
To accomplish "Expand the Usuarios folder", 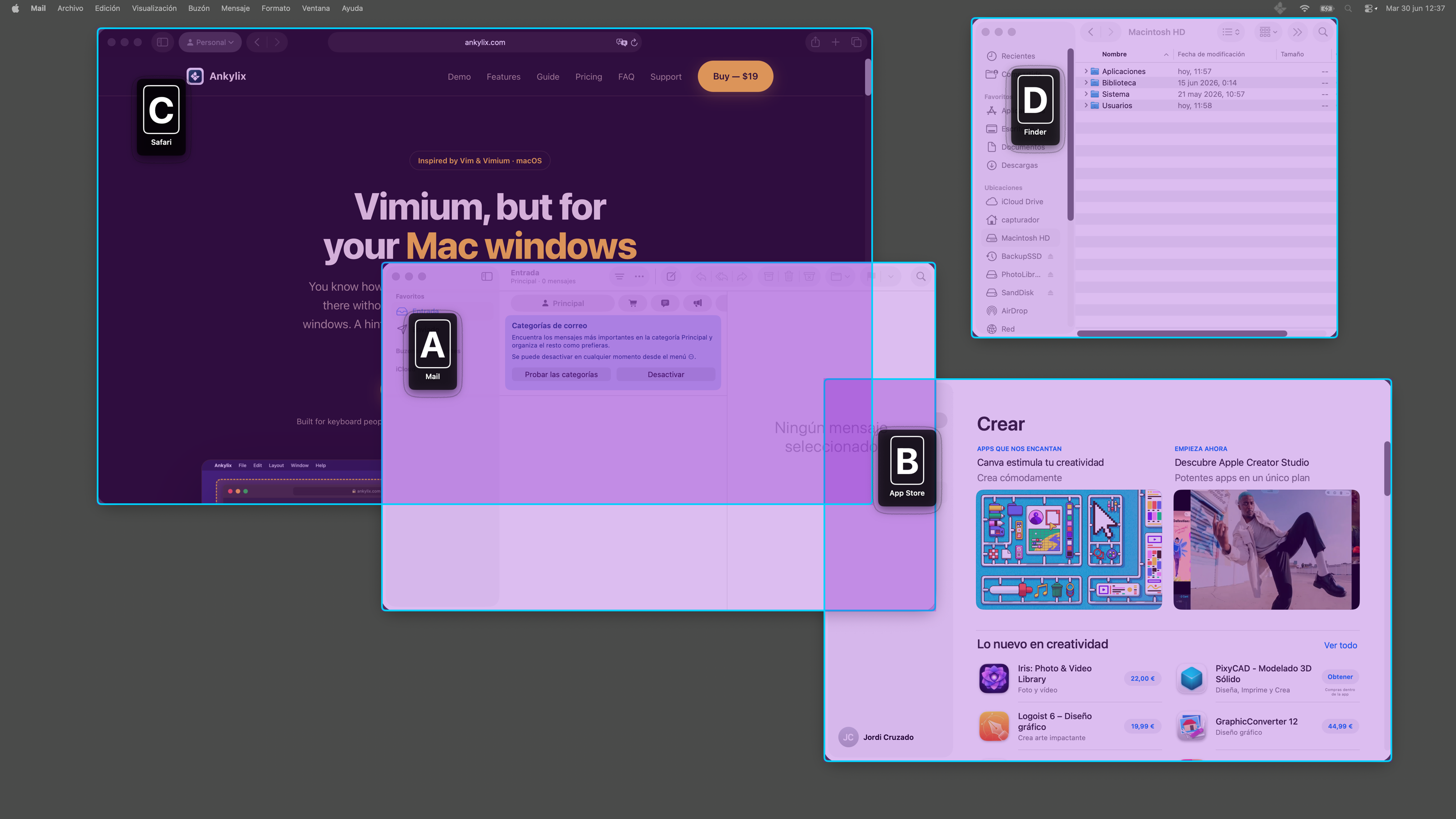I will click(x=1086, y=105).
